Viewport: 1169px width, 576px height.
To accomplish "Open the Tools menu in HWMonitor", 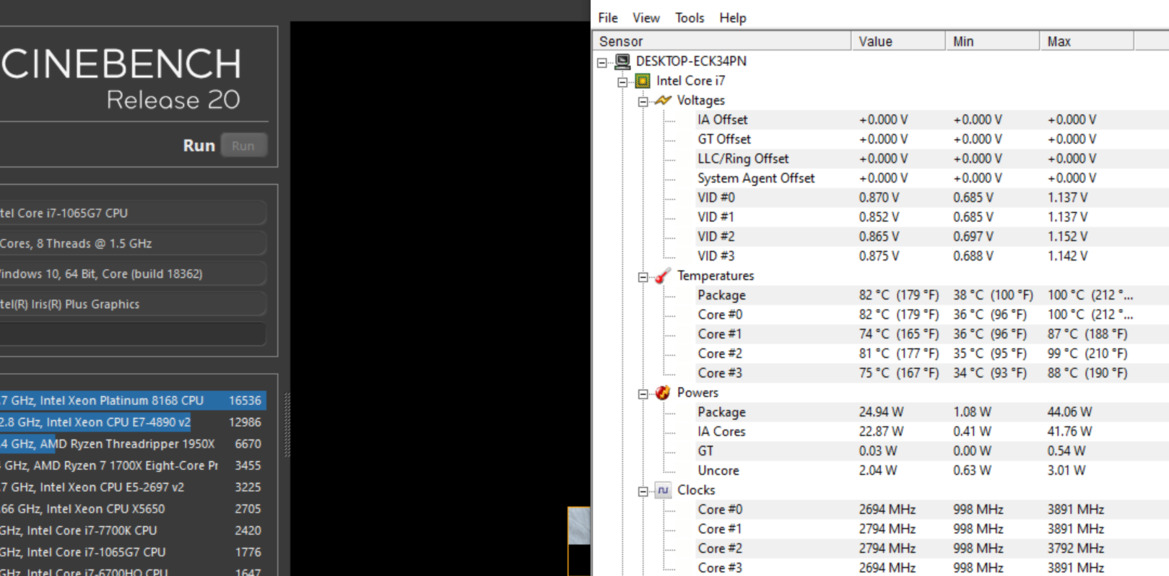I will pyautogui.click(x=690, y=18).
